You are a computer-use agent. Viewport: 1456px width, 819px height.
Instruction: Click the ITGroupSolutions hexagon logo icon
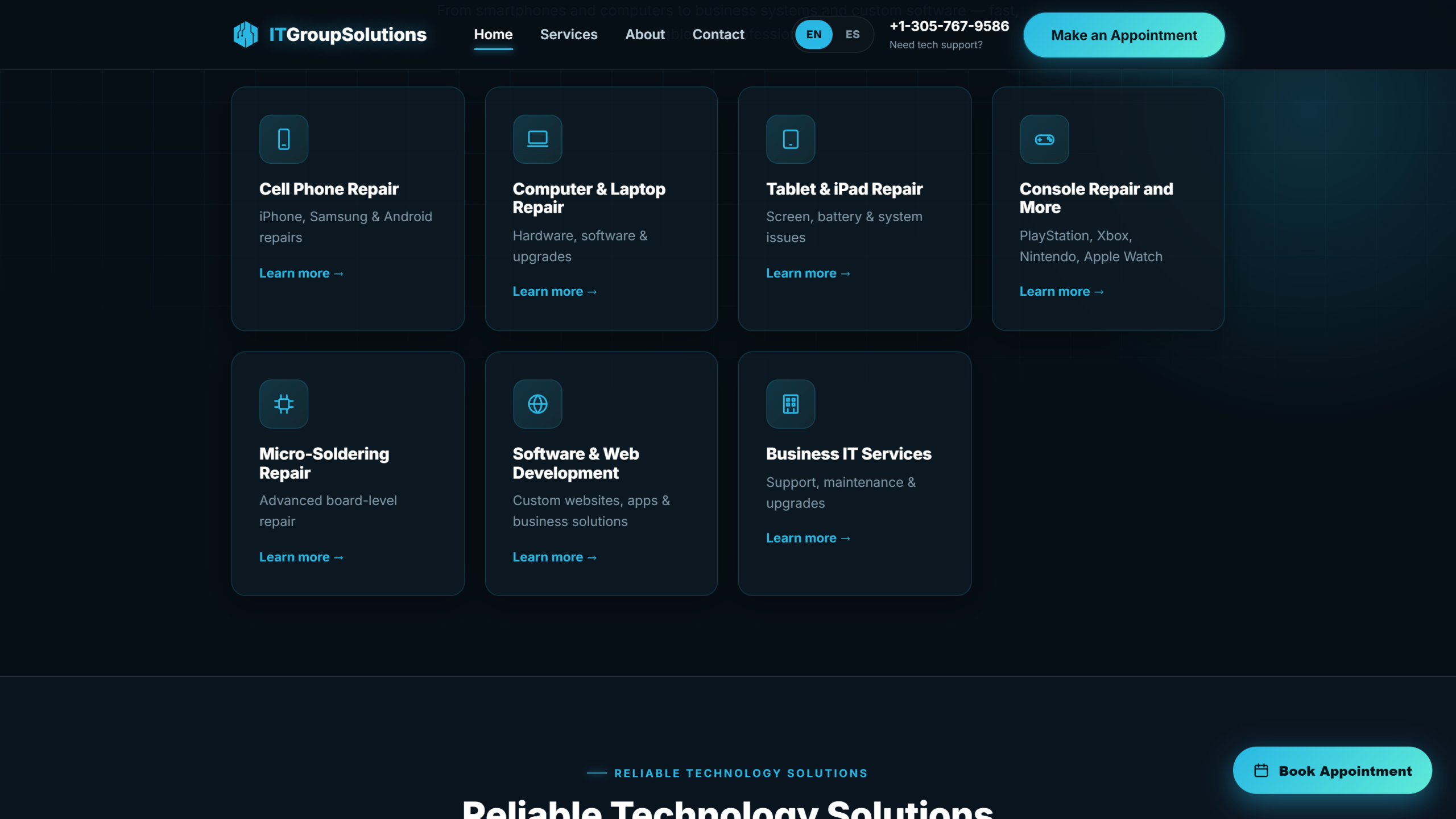pyautogui.click(x=246, y=35)
